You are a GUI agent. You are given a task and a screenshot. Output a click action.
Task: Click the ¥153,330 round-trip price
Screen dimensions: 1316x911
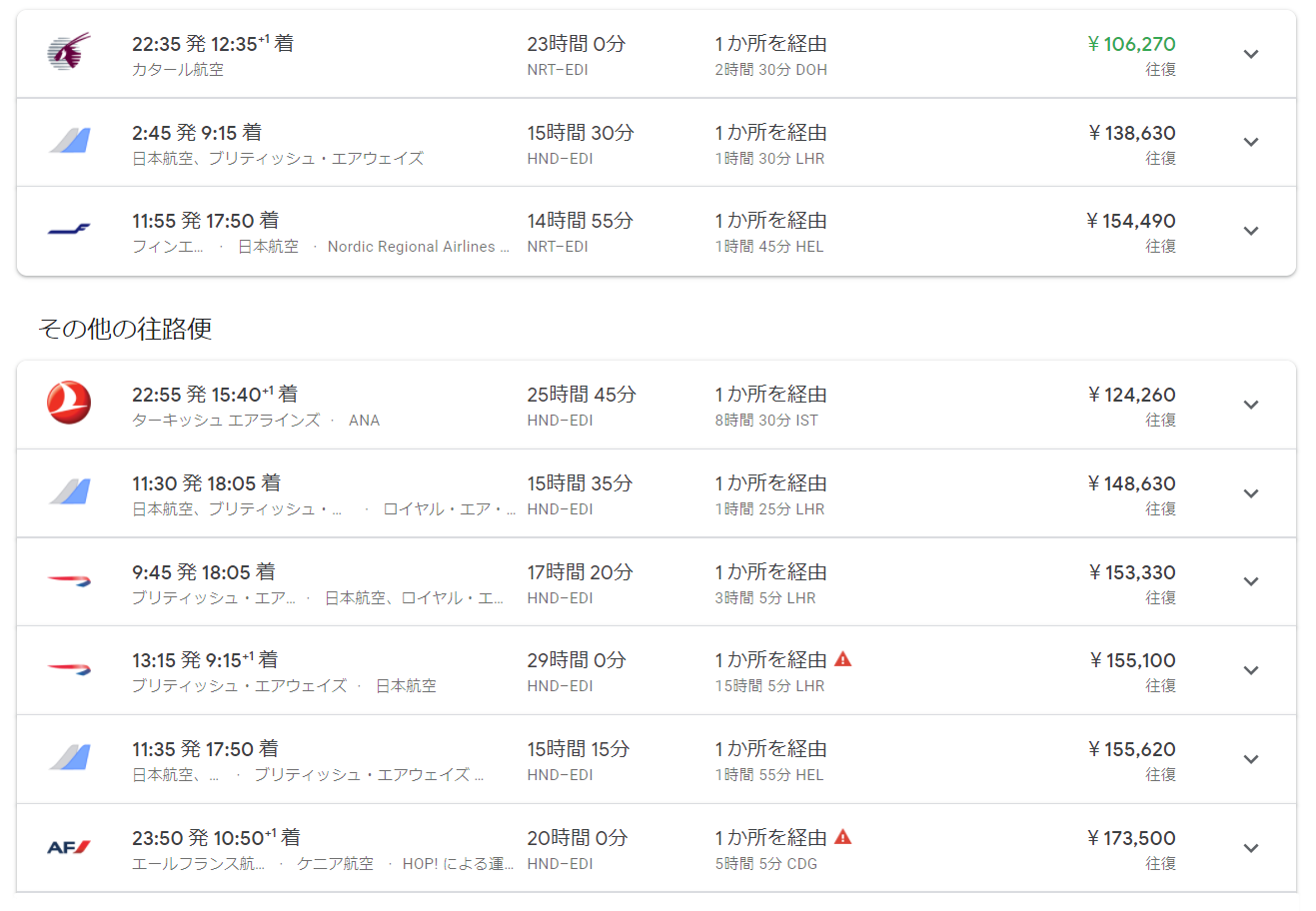(1131, 572)
